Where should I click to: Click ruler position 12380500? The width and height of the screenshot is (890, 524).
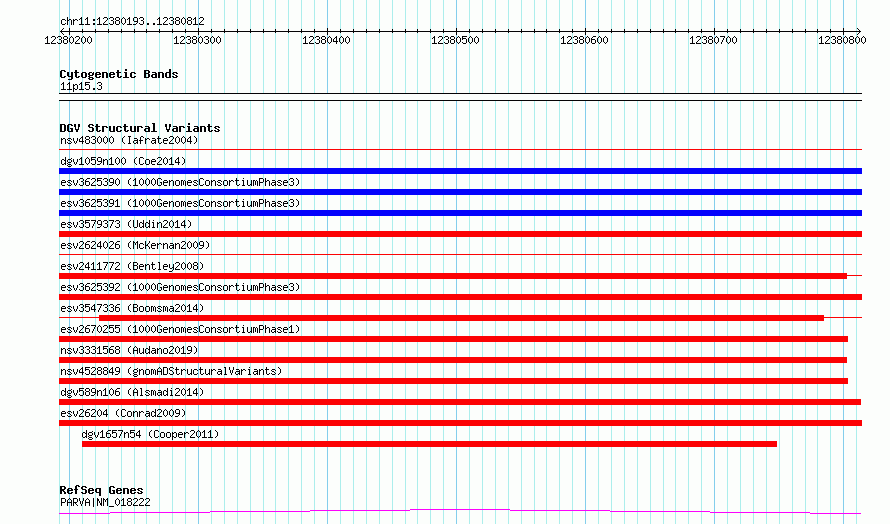(455, 40)
